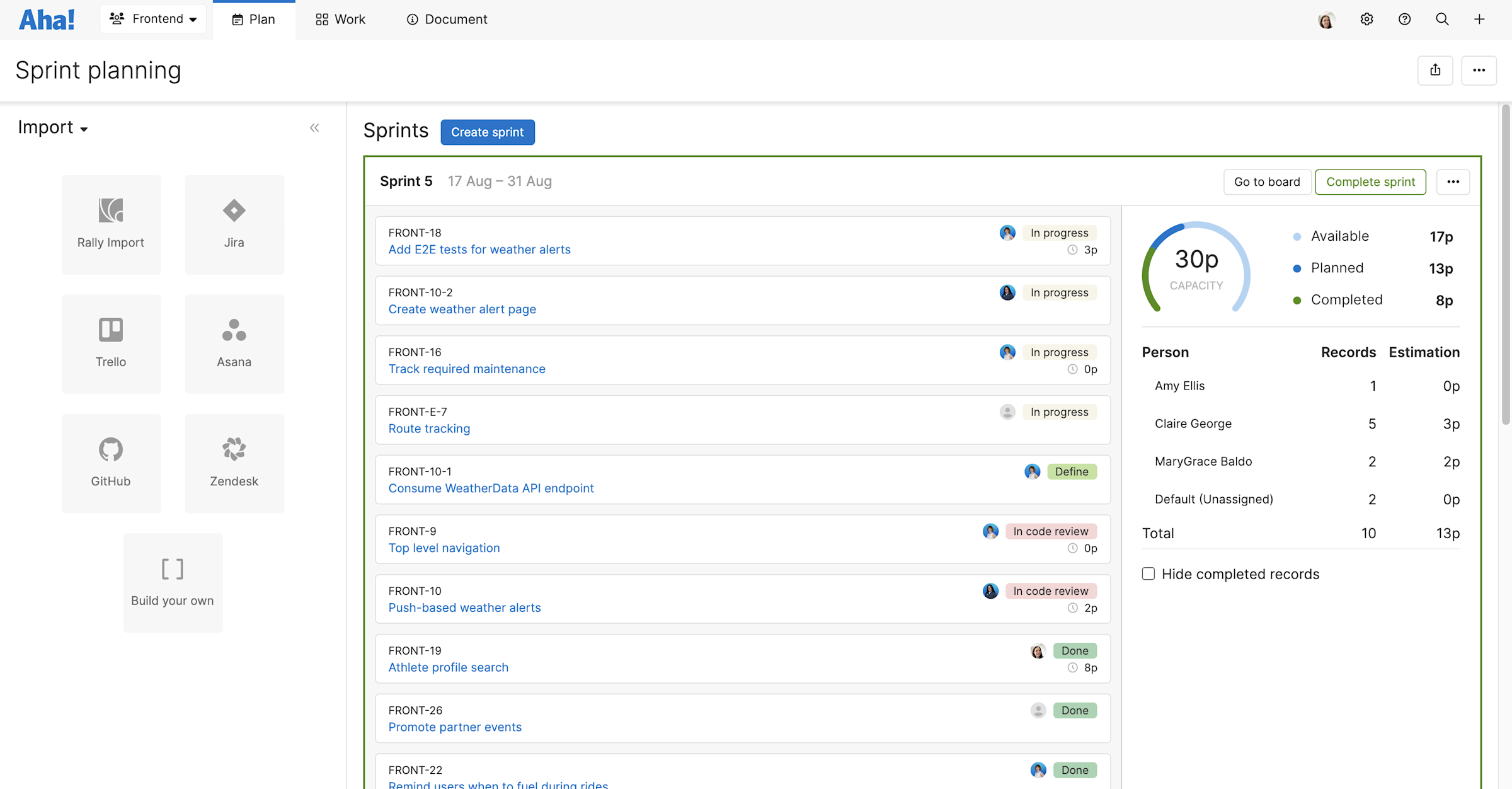The width and height of the screenshot is (1512, 789).
Task: Click the share icon near page title
Action: coord(1435,70)
